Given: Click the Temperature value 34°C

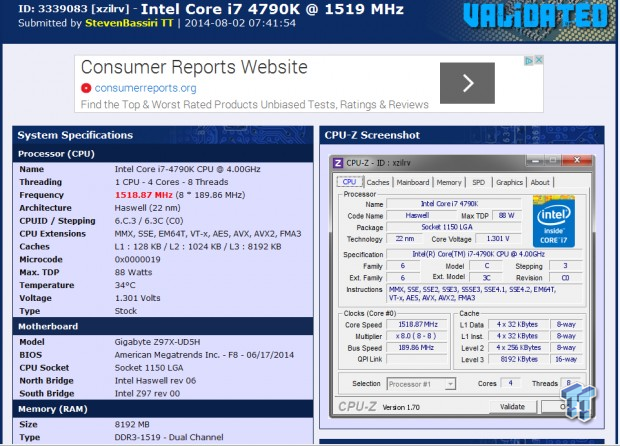Looking at the screenshot, I should [125, 285].
